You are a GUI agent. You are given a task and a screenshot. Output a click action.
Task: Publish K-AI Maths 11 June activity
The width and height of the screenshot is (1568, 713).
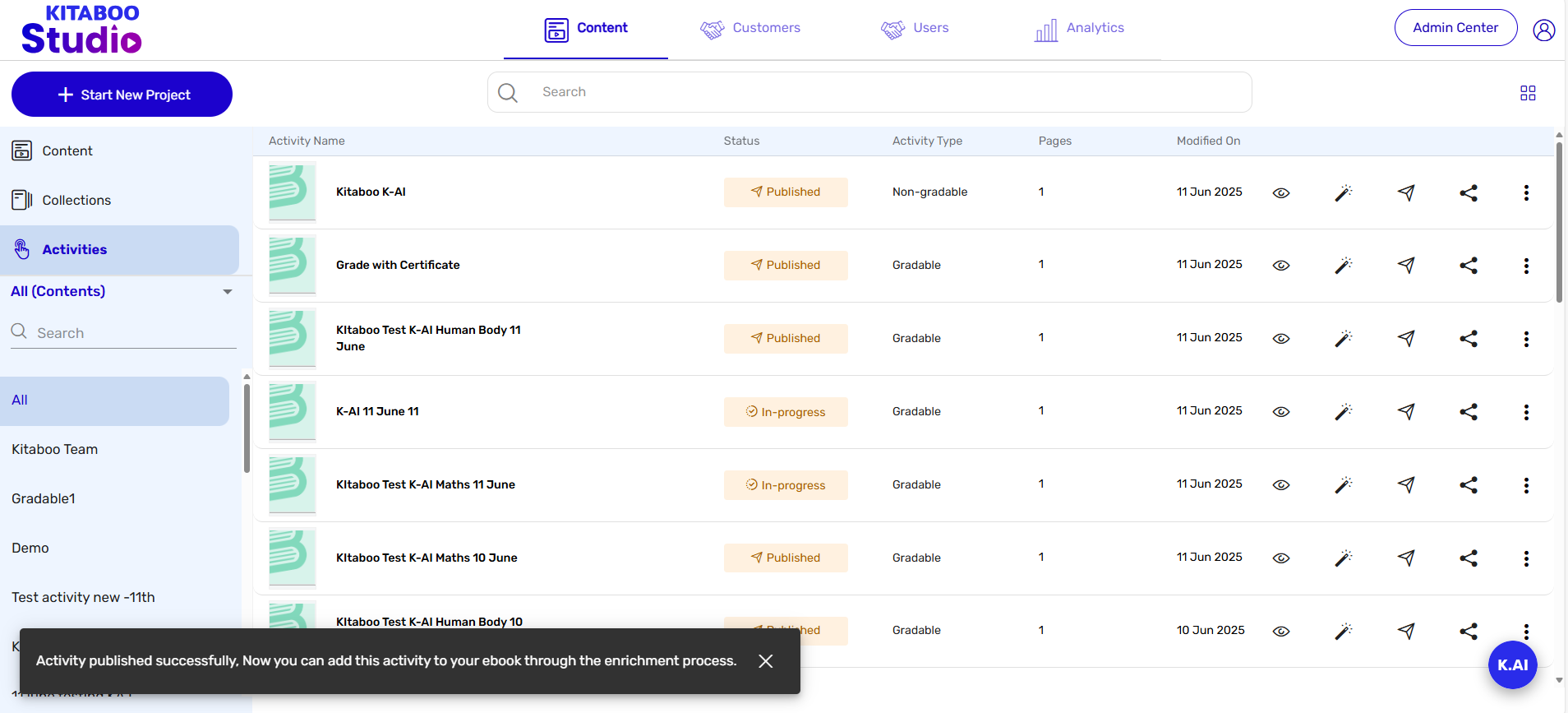pyautogui.click(x=1406, y=485)
